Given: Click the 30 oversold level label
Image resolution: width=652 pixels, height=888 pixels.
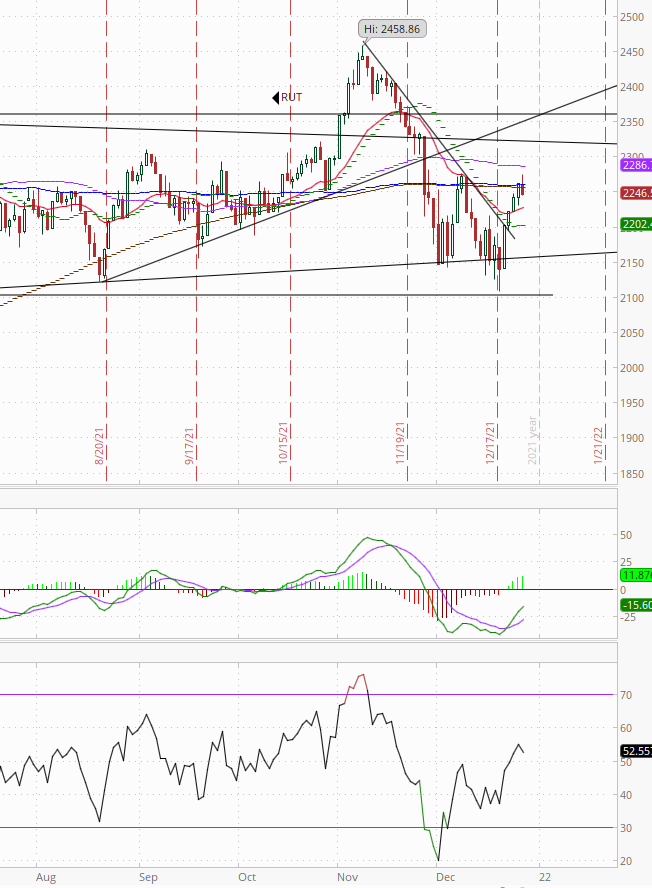Looking at the screenshot, I should pos(626,828).
